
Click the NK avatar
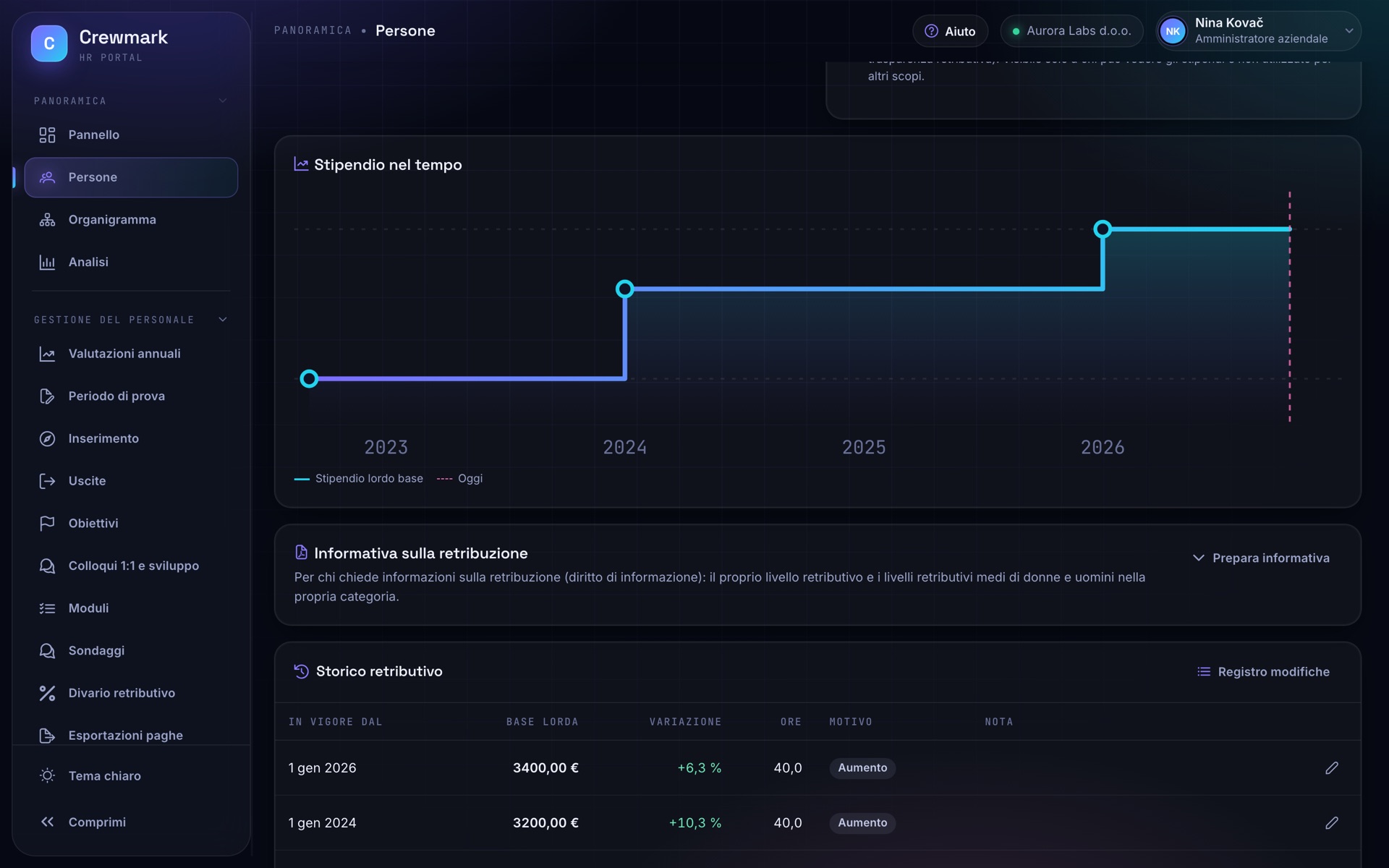point(1173,31)
